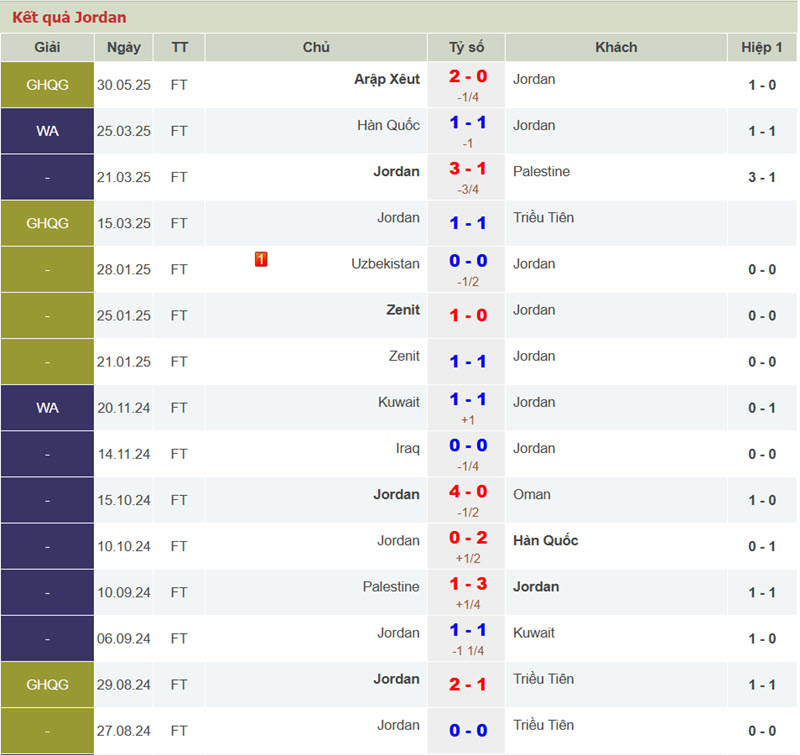Click the -1 1/4 handicap under Jordan vs Kuwait
The image size is (800, 755).
pos(468,651)
